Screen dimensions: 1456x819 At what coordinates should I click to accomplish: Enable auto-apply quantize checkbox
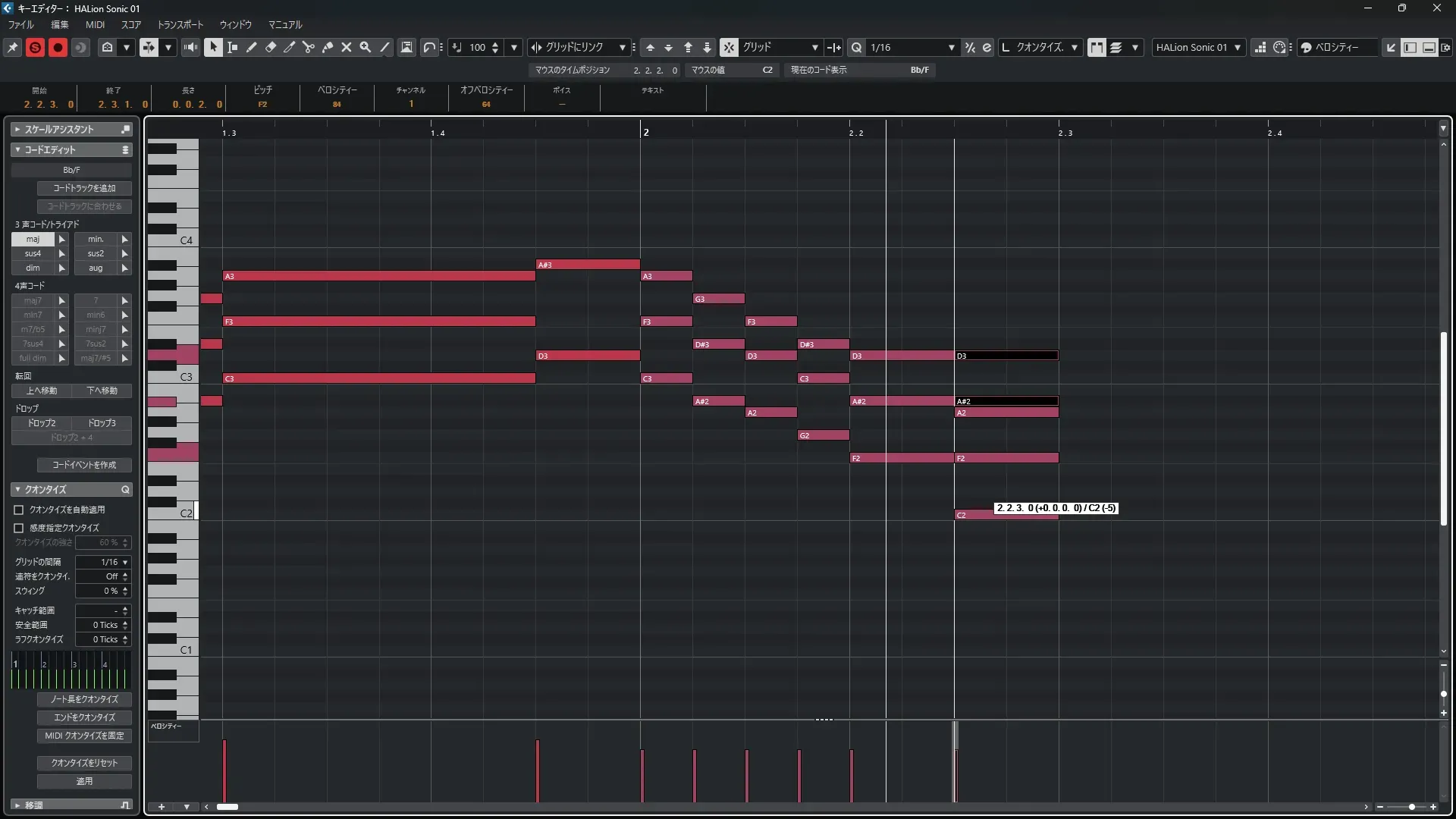click(19, 510)
